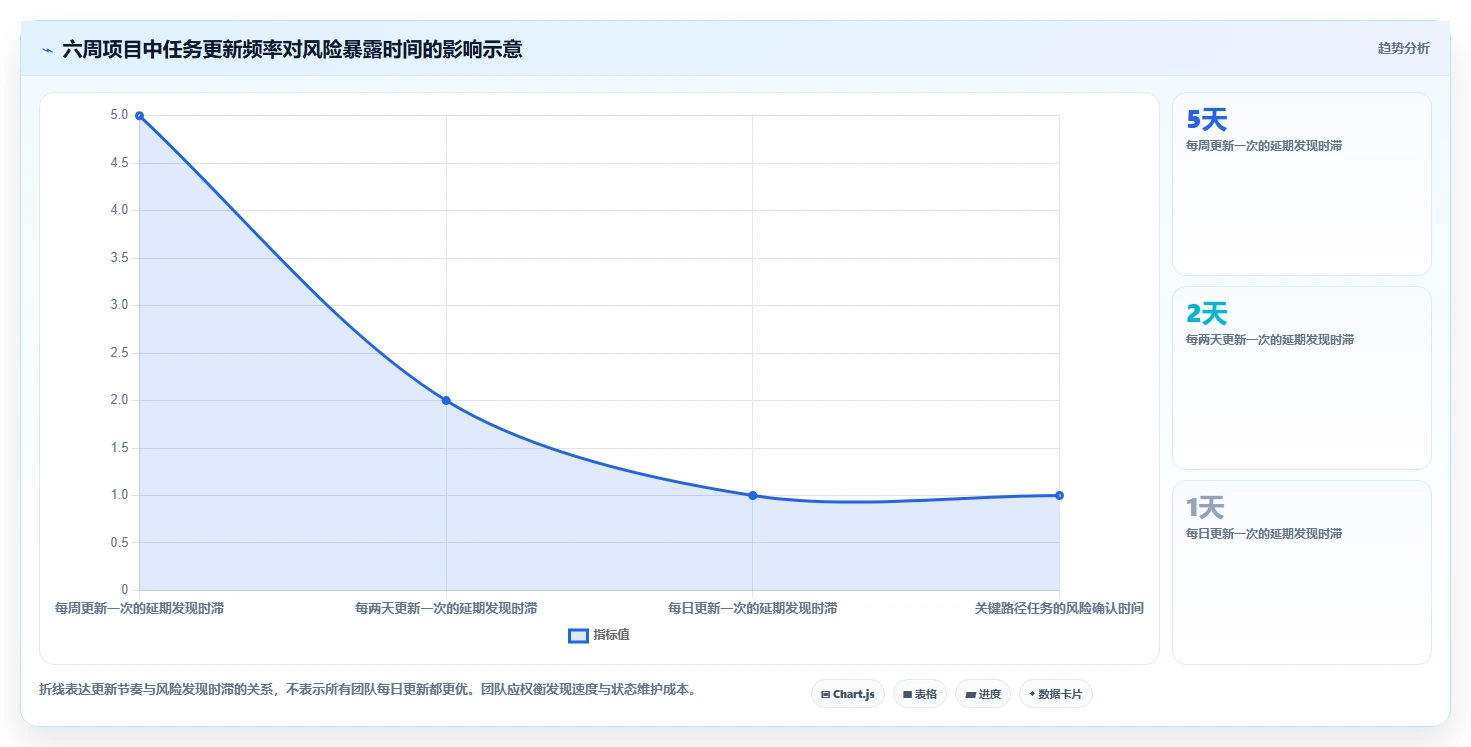Click the data point for 关键路径任务
Image resolution: width=1471 pixels, height=747 pixels.
click(1059, 495)
